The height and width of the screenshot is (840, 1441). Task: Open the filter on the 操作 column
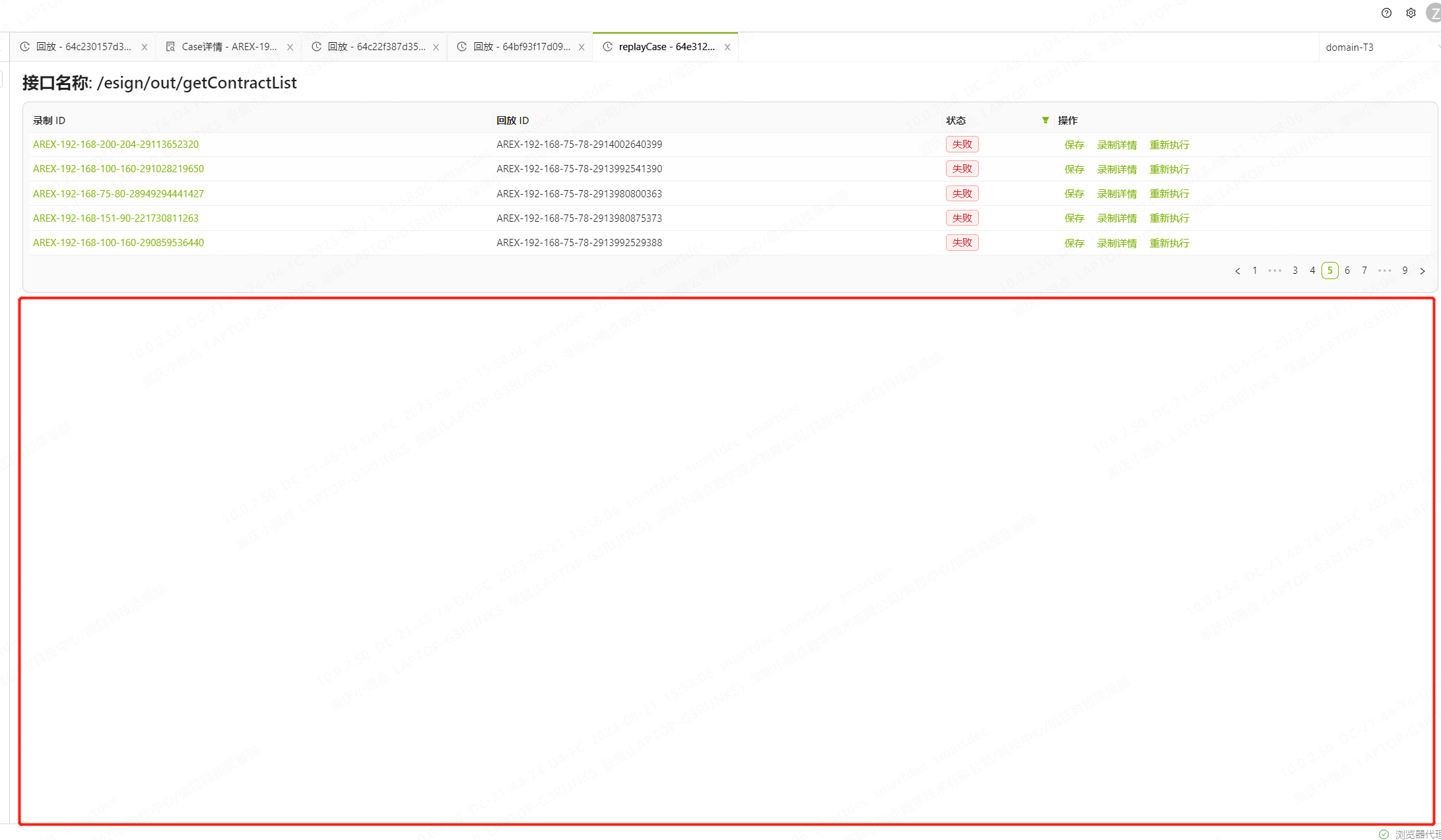coord(1045,120)
